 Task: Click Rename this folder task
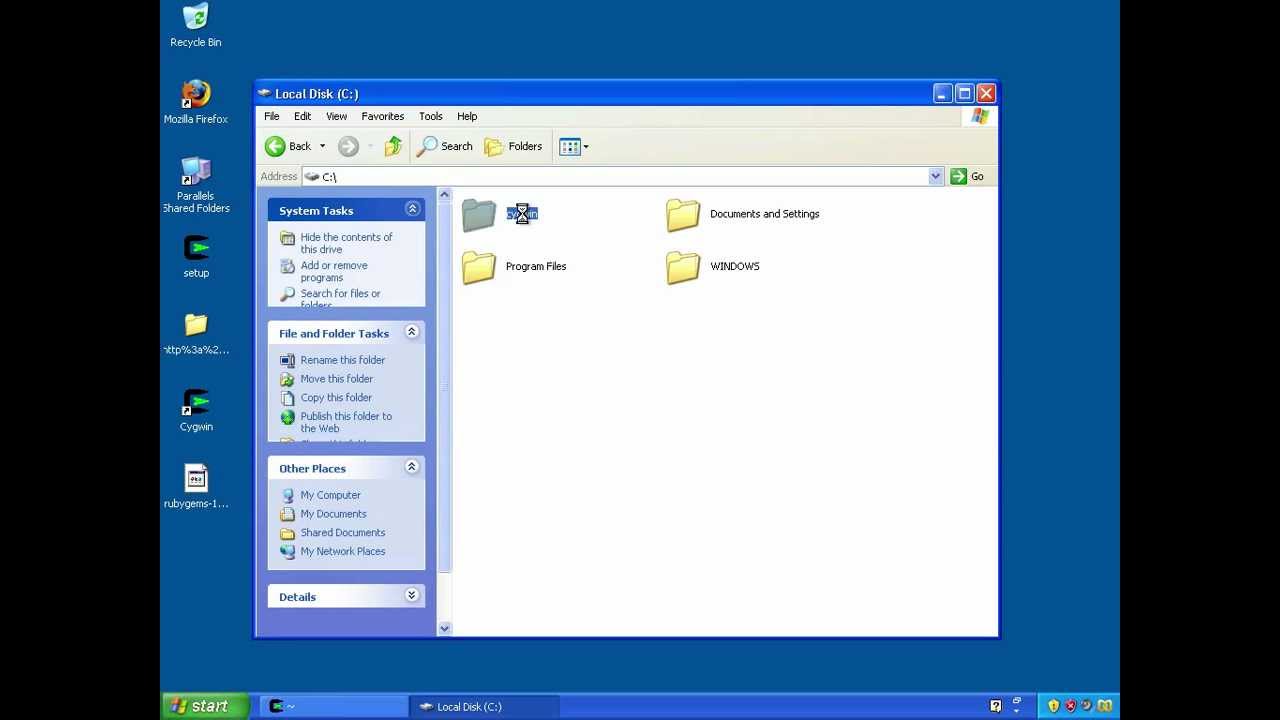[342, 360]
